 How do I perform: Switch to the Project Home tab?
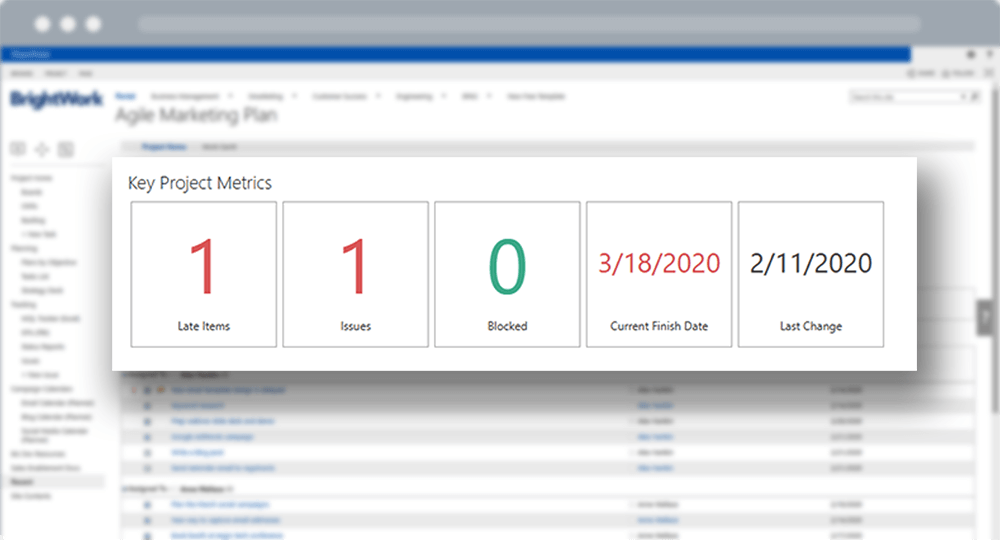point(163,146)
